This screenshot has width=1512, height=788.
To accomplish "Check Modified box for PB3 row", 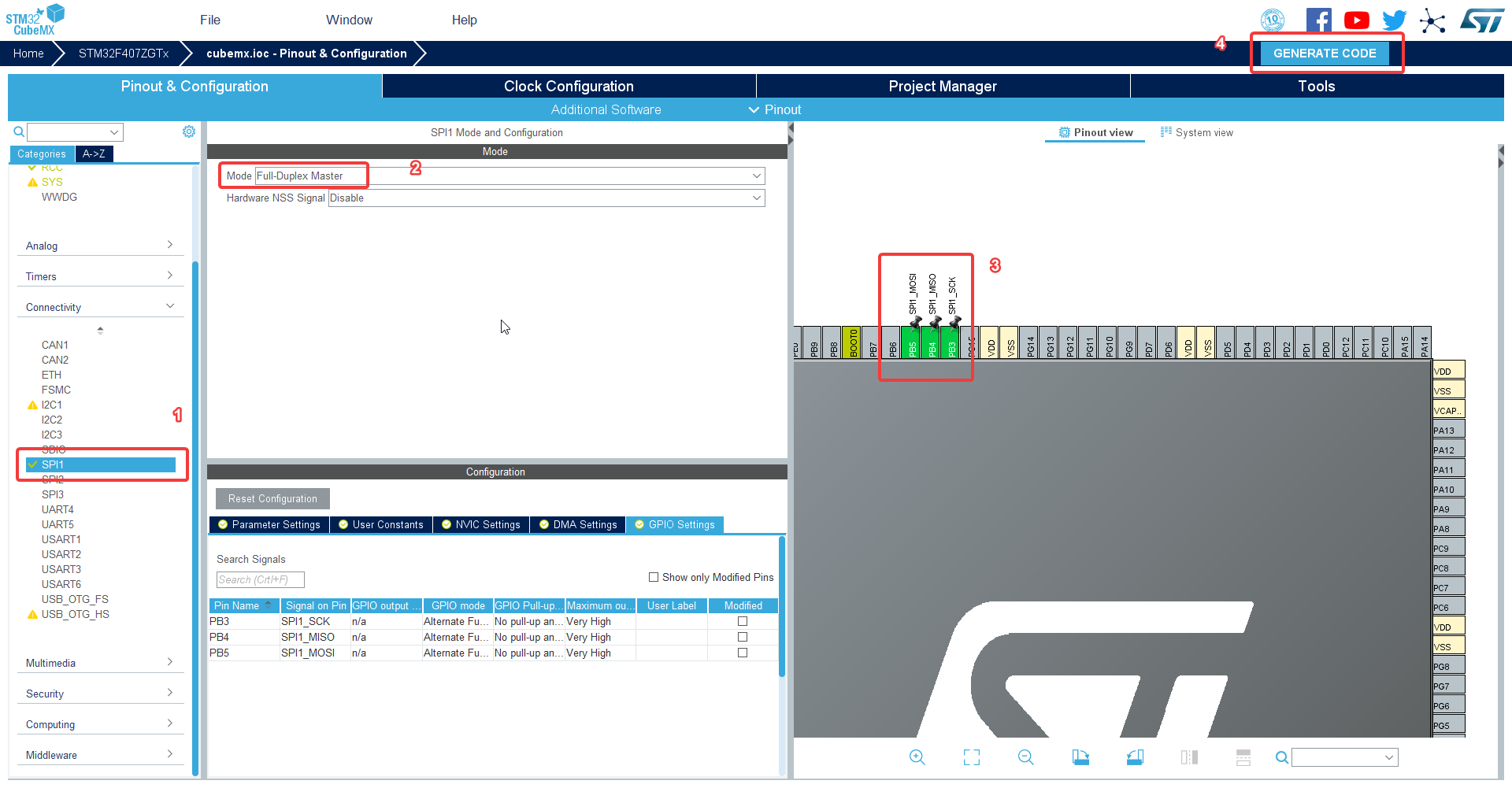I will [743, 621].
